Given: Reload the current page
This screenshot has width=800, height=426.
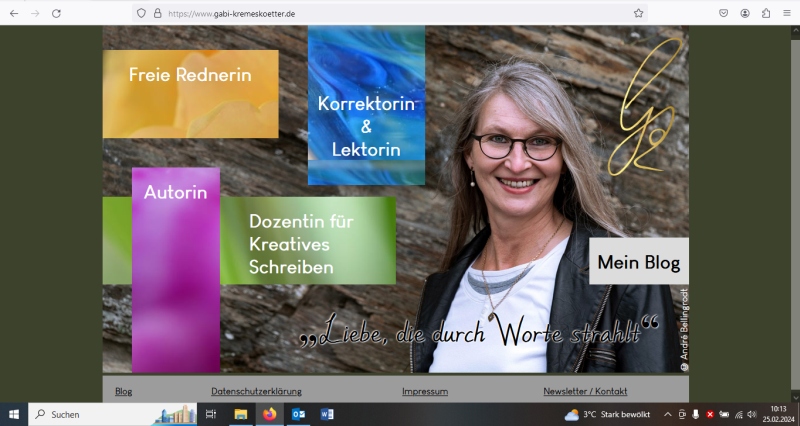Looking at the screenshot, I should click(x=56, y=13).
